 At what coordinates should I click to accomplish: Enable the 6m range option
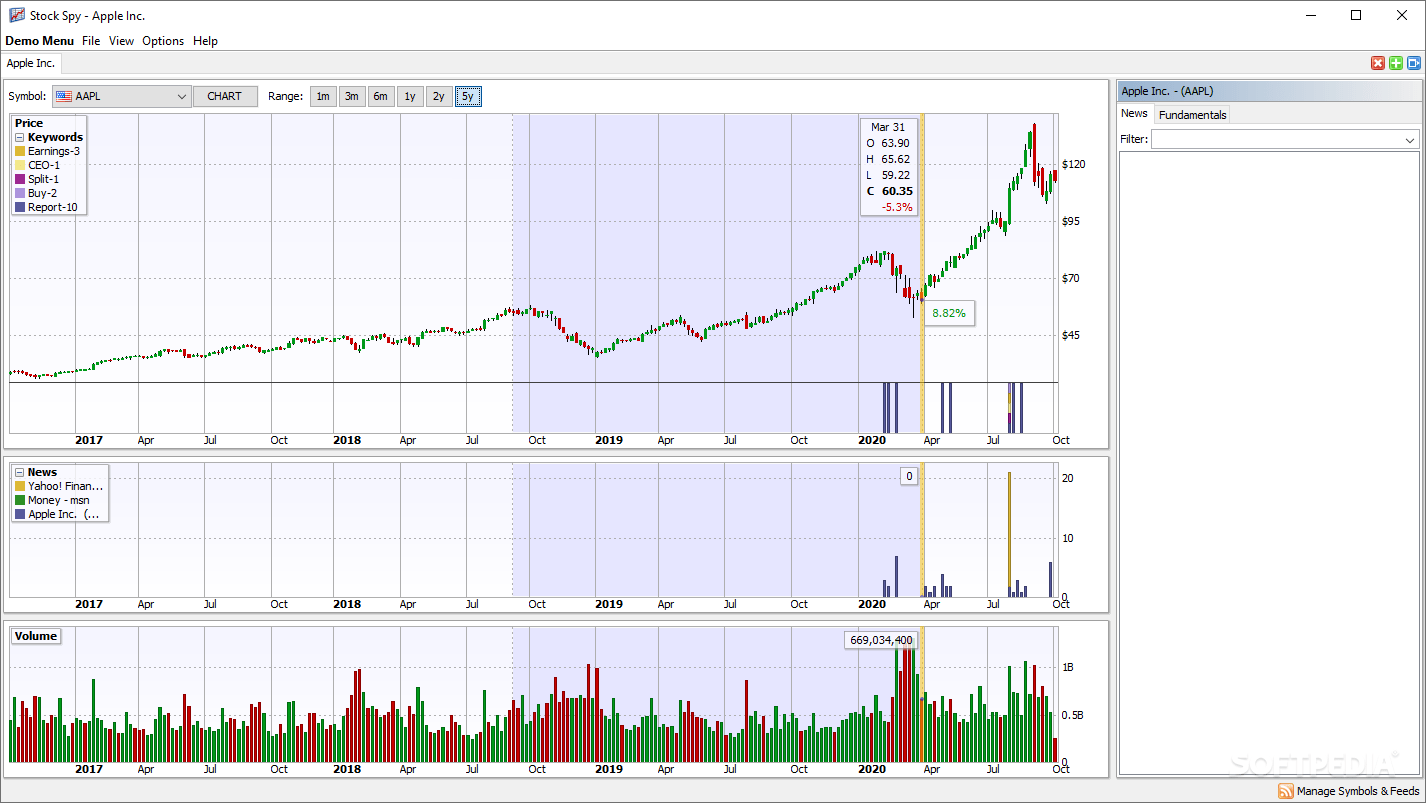click(380, 96)
